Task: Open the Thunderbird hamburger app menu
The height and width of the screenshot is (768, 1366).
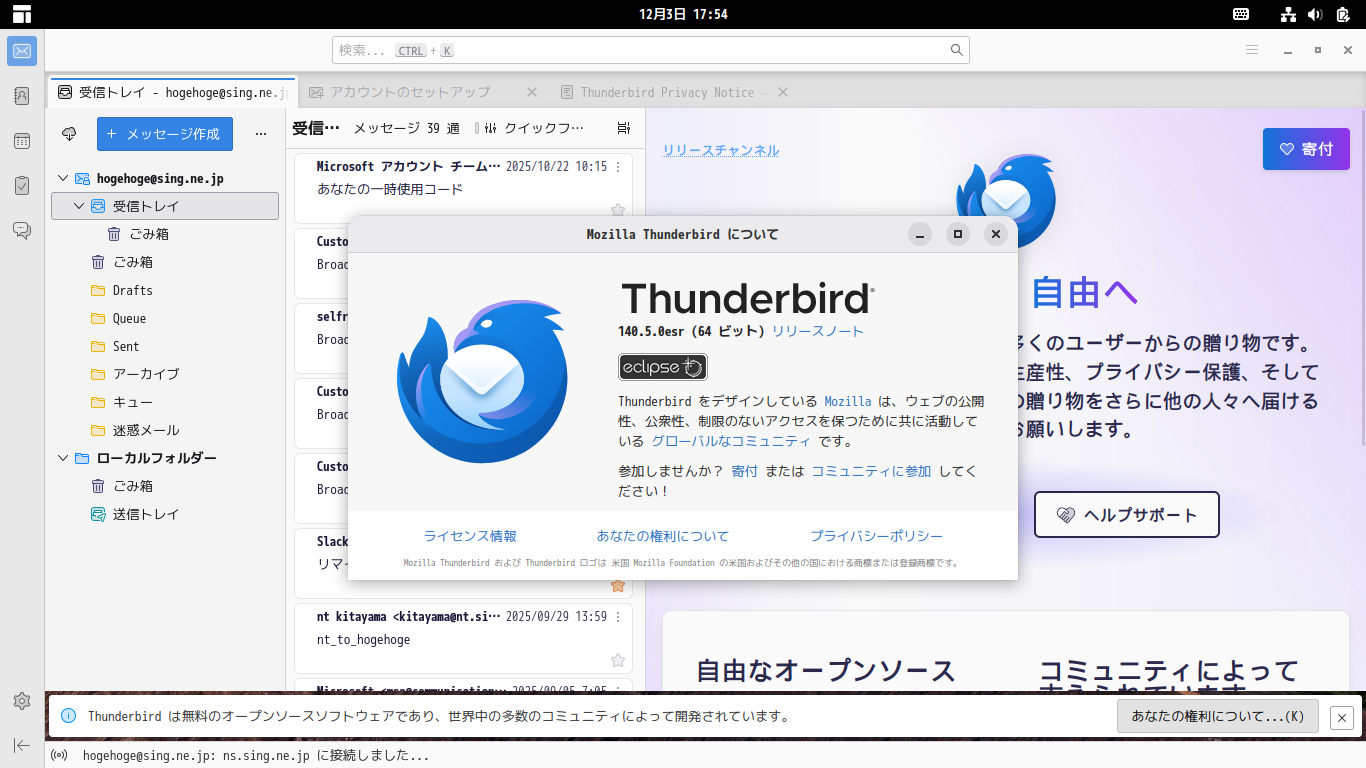Action: [x=1252, y=50]
